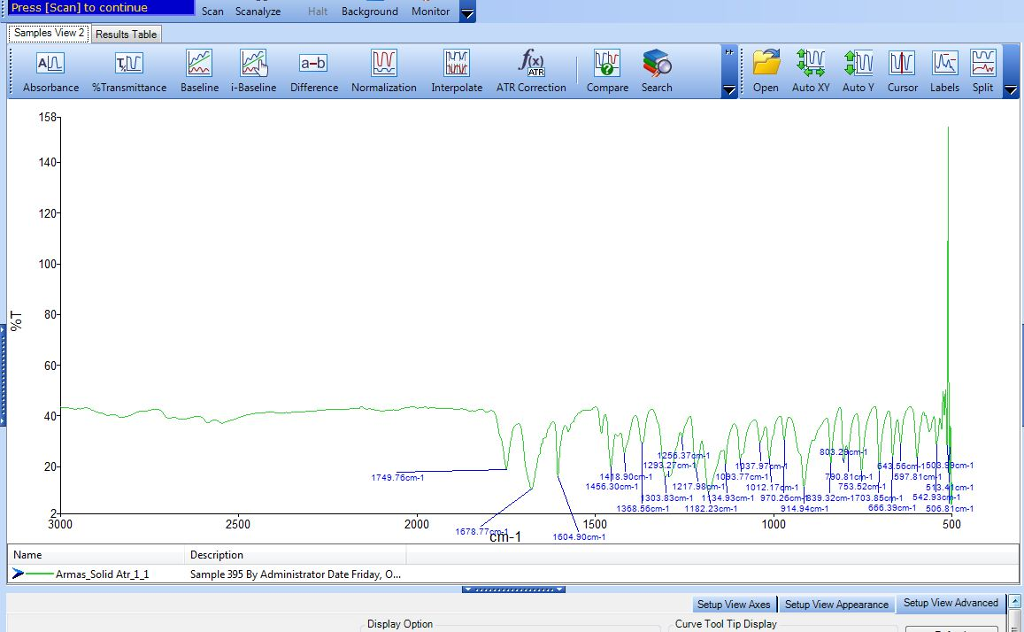Switch to the Results Table tab
This screenshot has height=632, width=1024.
(x=126, y=34)
